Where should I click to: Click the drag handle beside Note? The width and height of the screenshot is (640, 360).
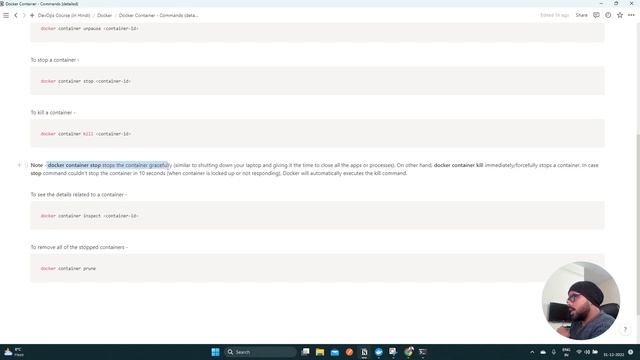(x=26, y=165)
